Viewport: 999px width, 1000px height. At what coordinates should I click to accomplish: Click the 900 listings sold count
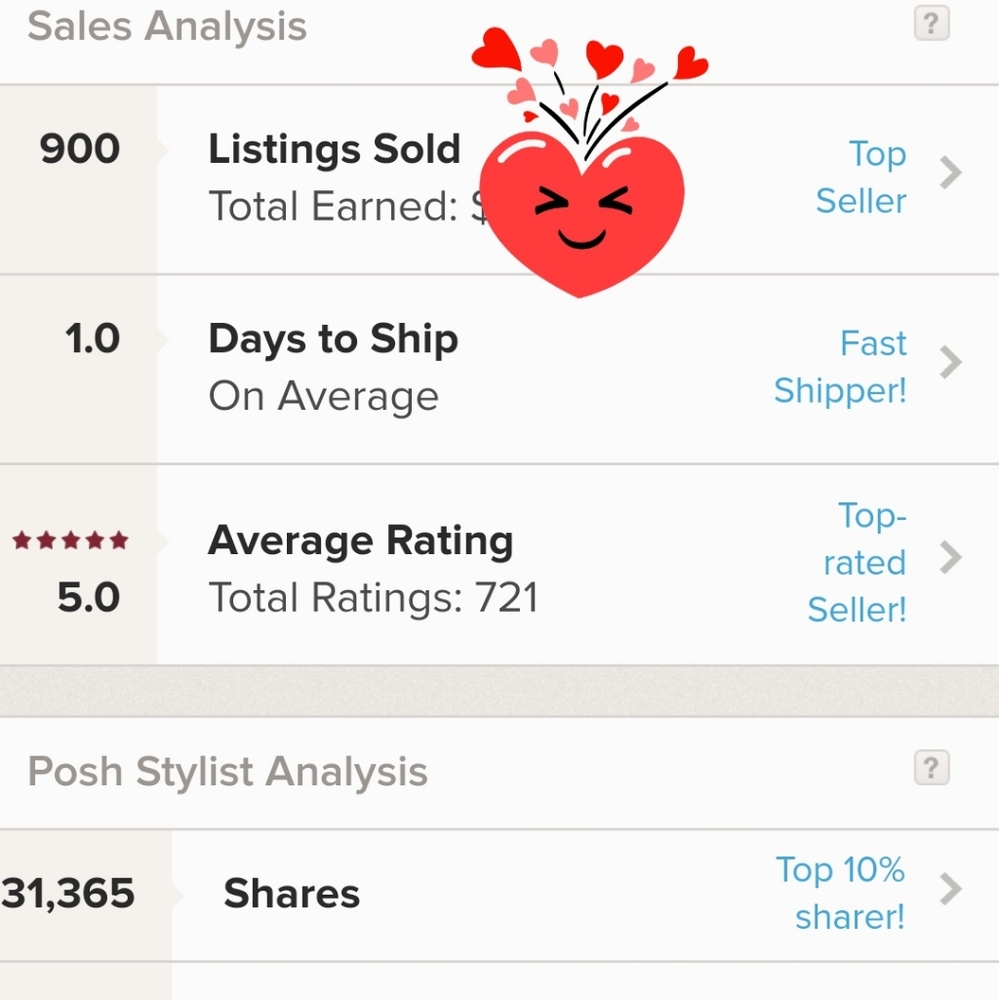tap(80, 149)
